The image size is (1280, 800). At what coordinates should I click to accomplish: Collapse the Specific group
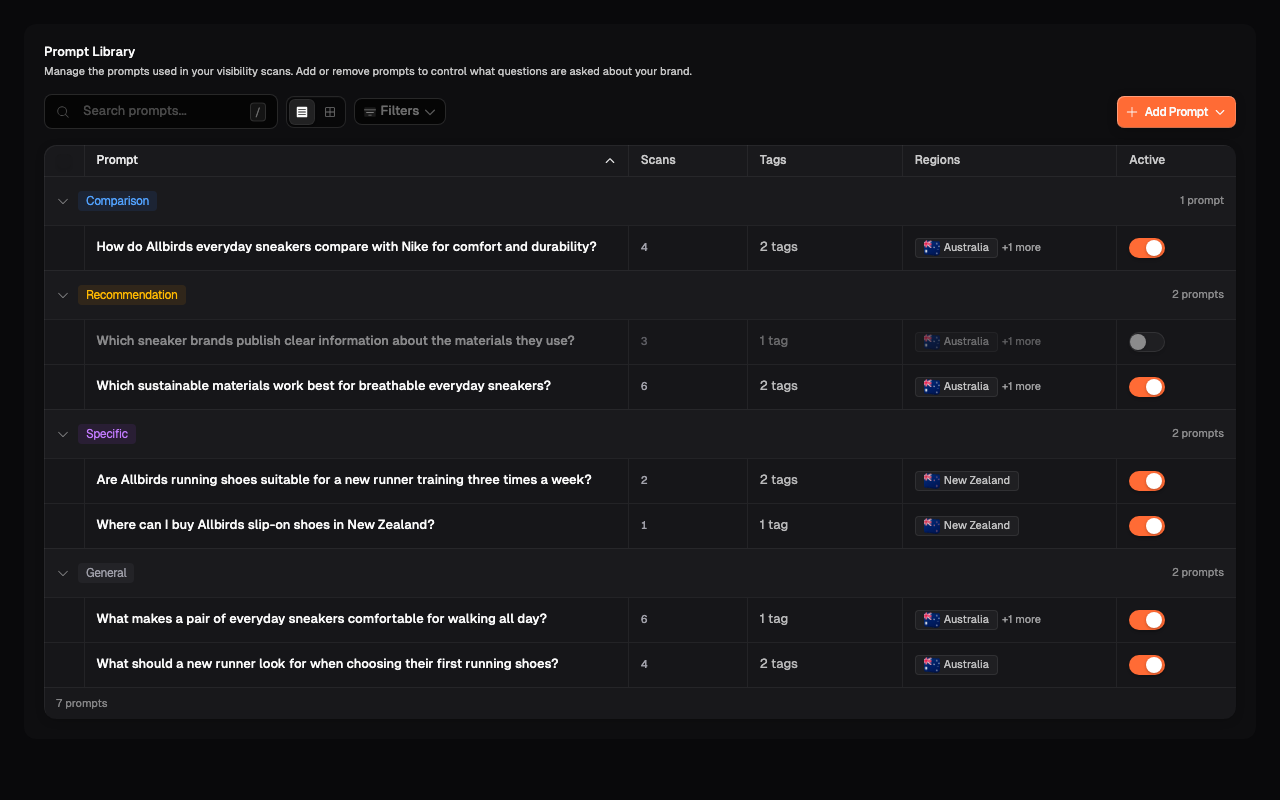coord(63,434)
